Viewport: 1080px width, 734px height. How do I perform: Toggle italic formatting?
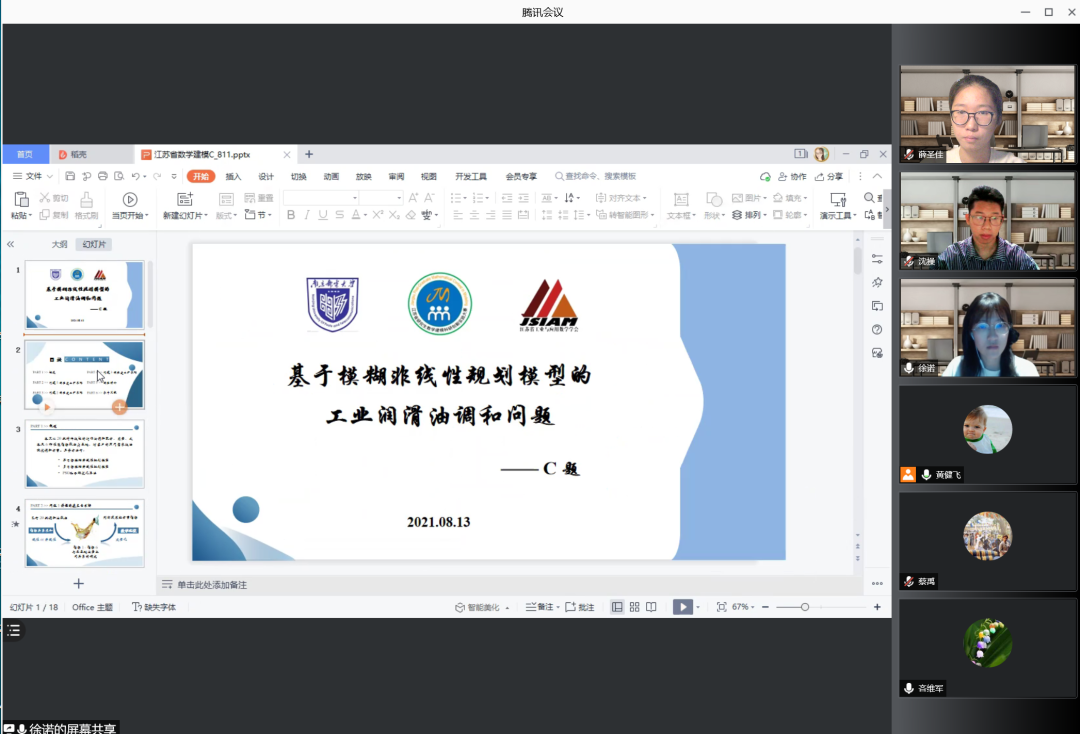(x=307, y=215)
